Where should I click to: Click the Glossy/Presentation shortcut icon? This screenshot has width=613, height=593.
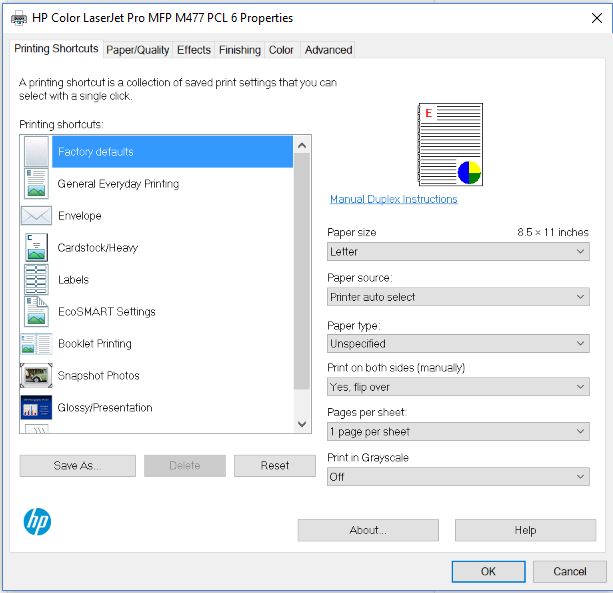(x=36, y=408)
